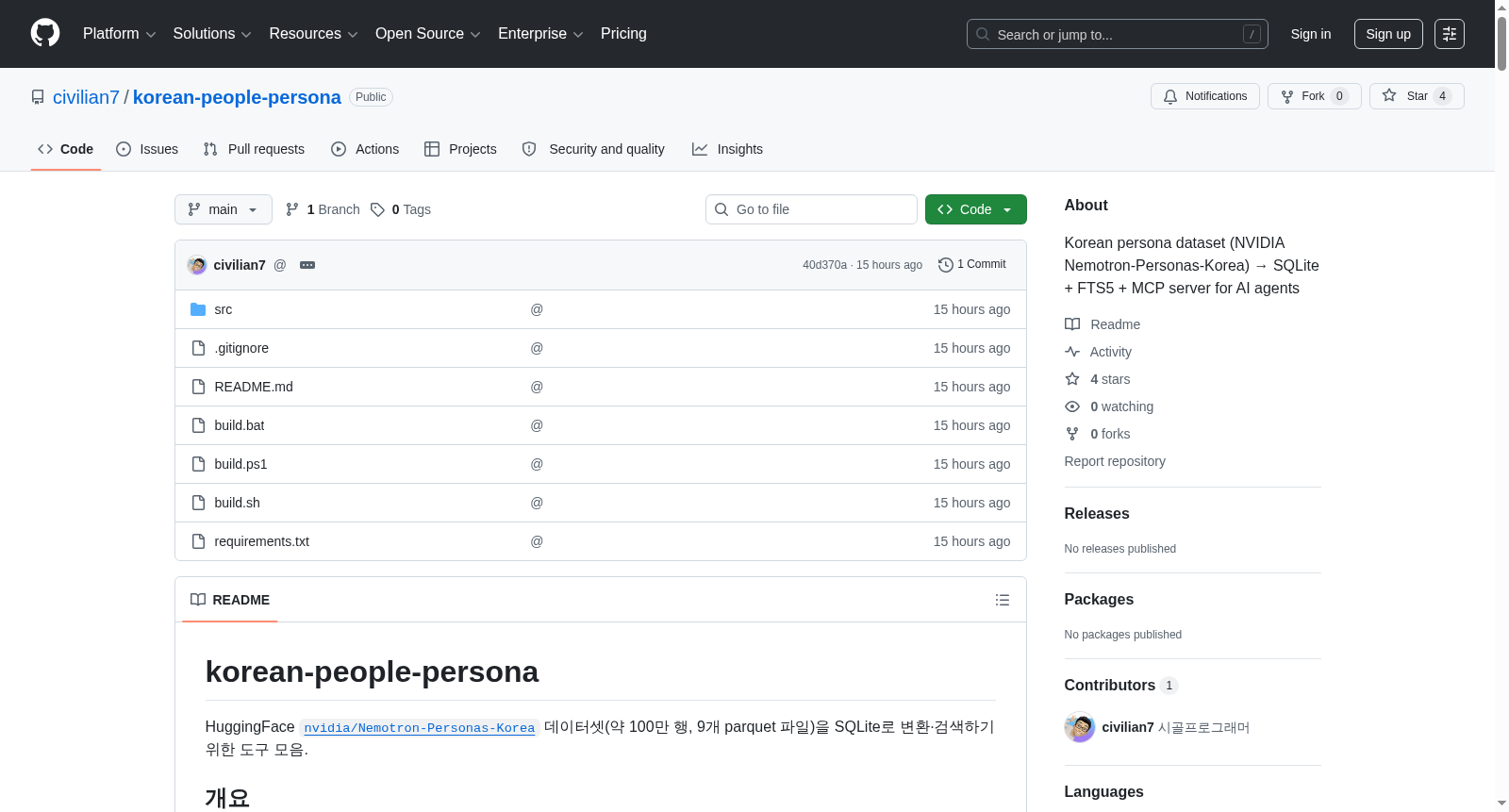Open the main branch selector
1509x812 pixels.
coord(224,209)
